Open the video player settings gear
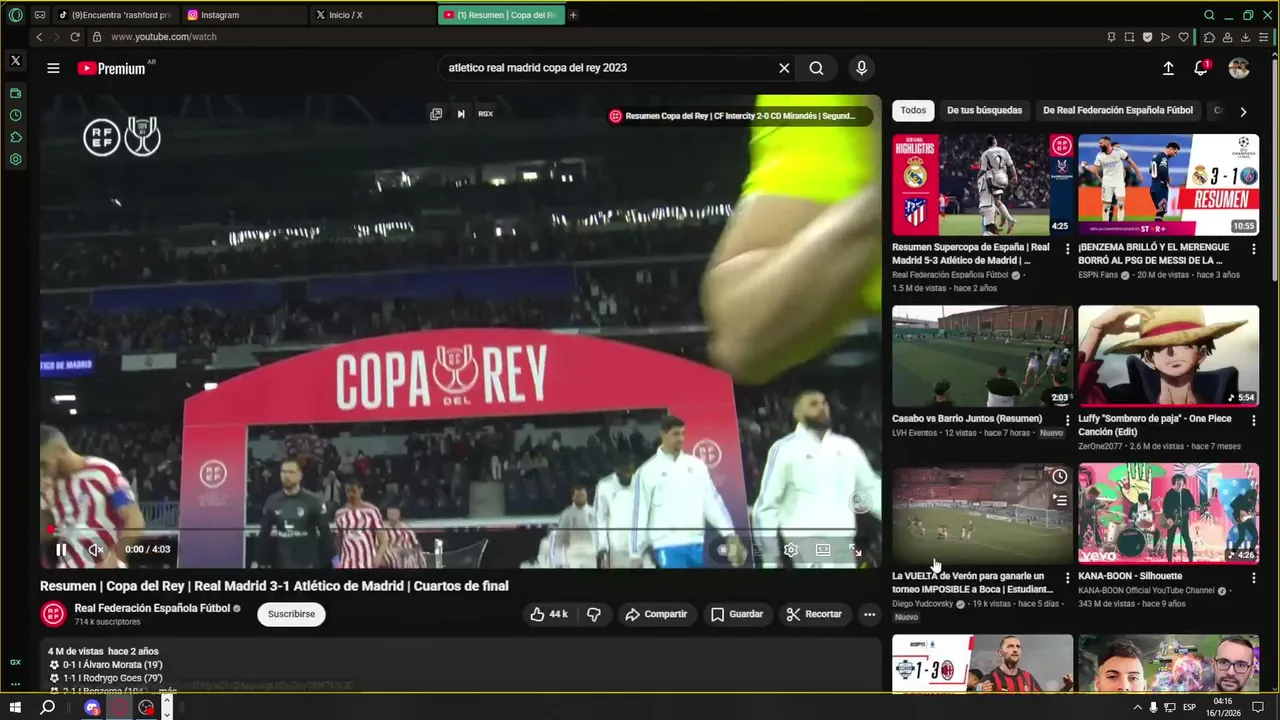This screenshot has width=1280, height=720. coord(791,549)
